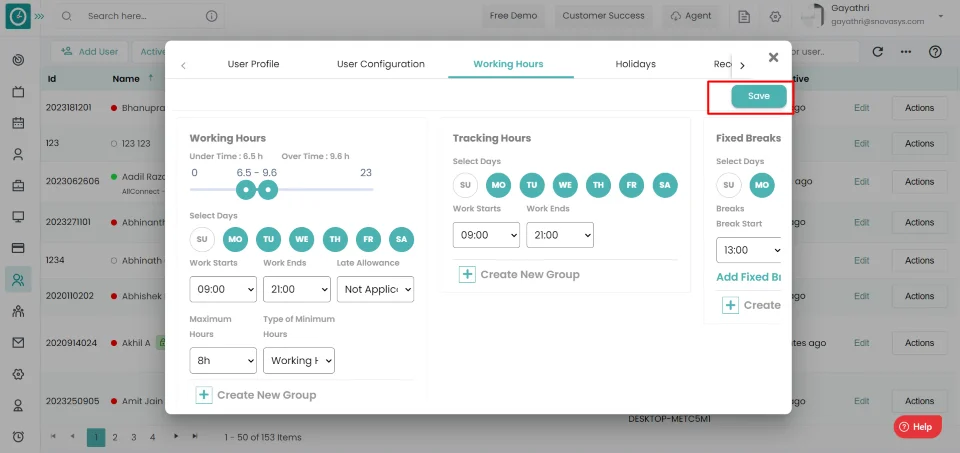Click the plus icon under Tracking Hours
Viewport: 960px width, 453px height.
coord(467,274)
